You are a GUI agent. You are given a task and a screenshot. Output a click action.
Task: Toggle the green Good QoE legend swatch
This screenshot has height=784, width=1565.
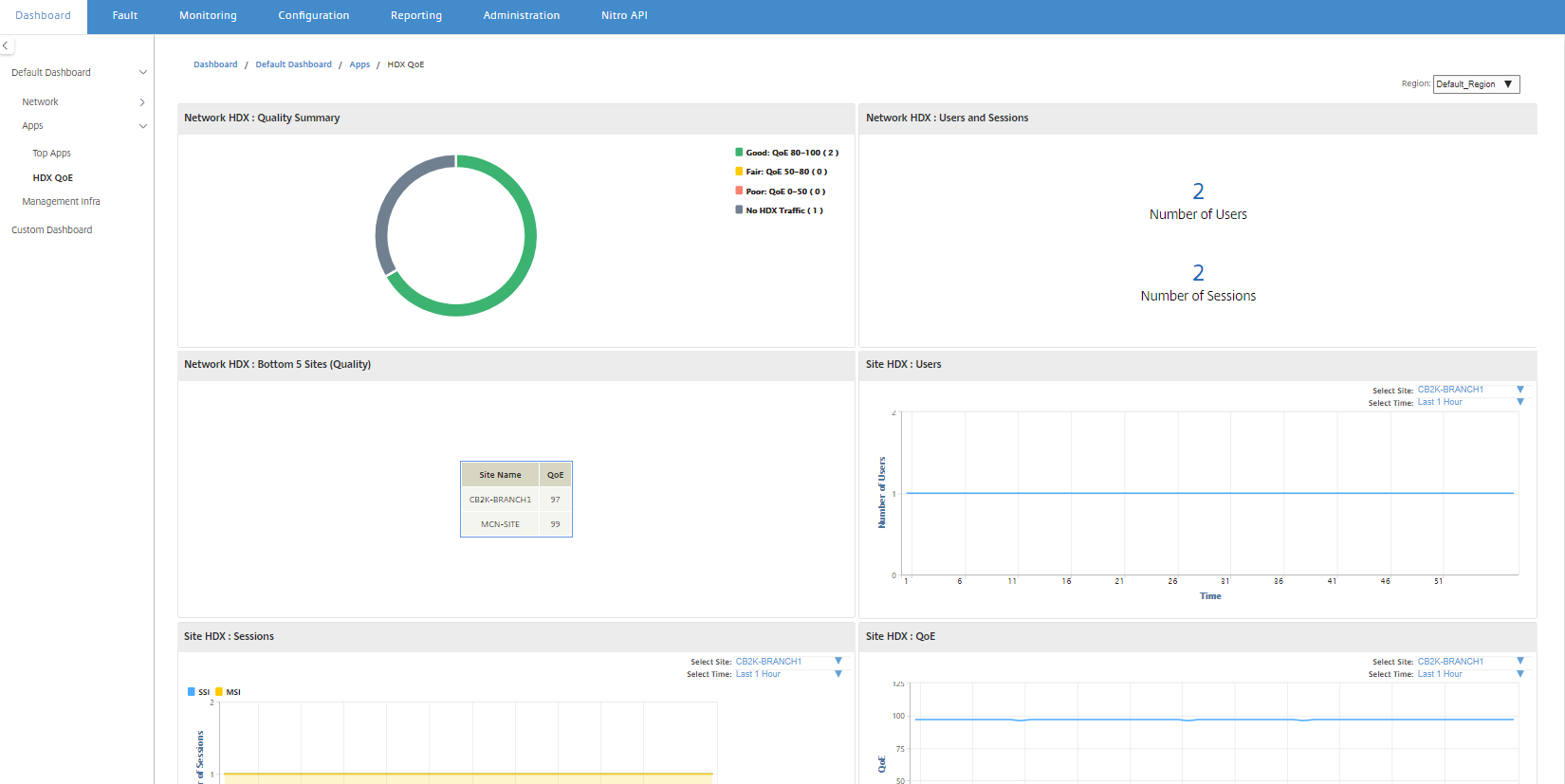coord(739,152)
